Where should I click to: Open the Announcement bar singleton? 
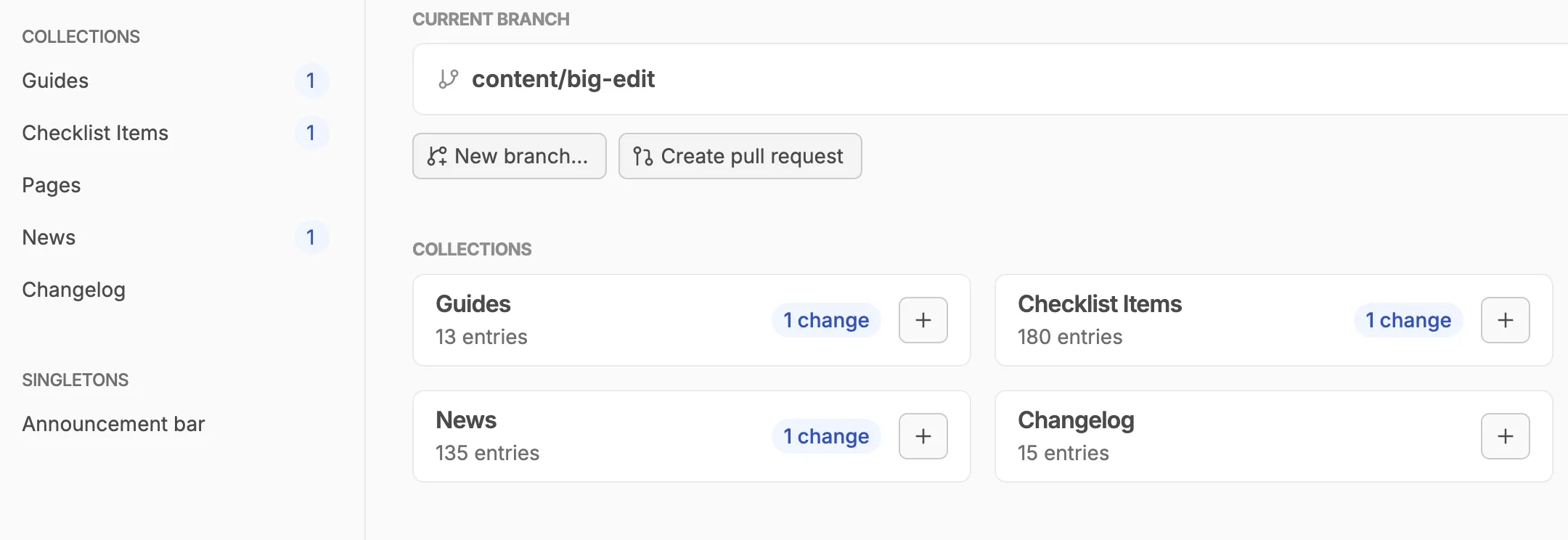pyautogui.click(x=113, y=423)
